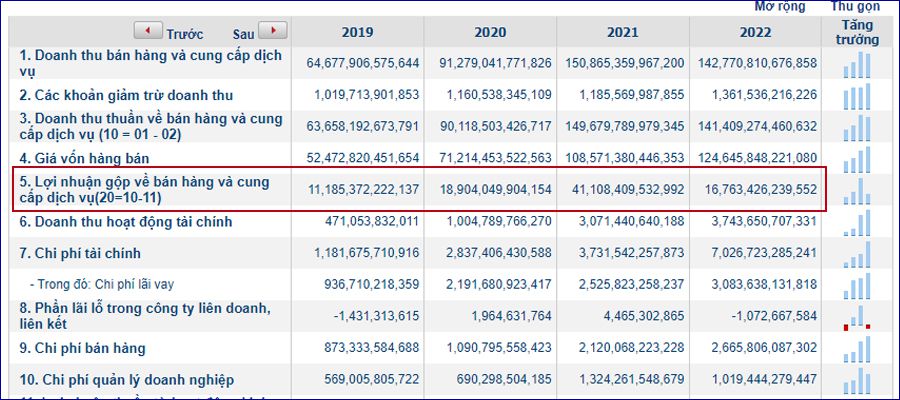Open the Mở rộng link
900x400 pixels.
779,6
